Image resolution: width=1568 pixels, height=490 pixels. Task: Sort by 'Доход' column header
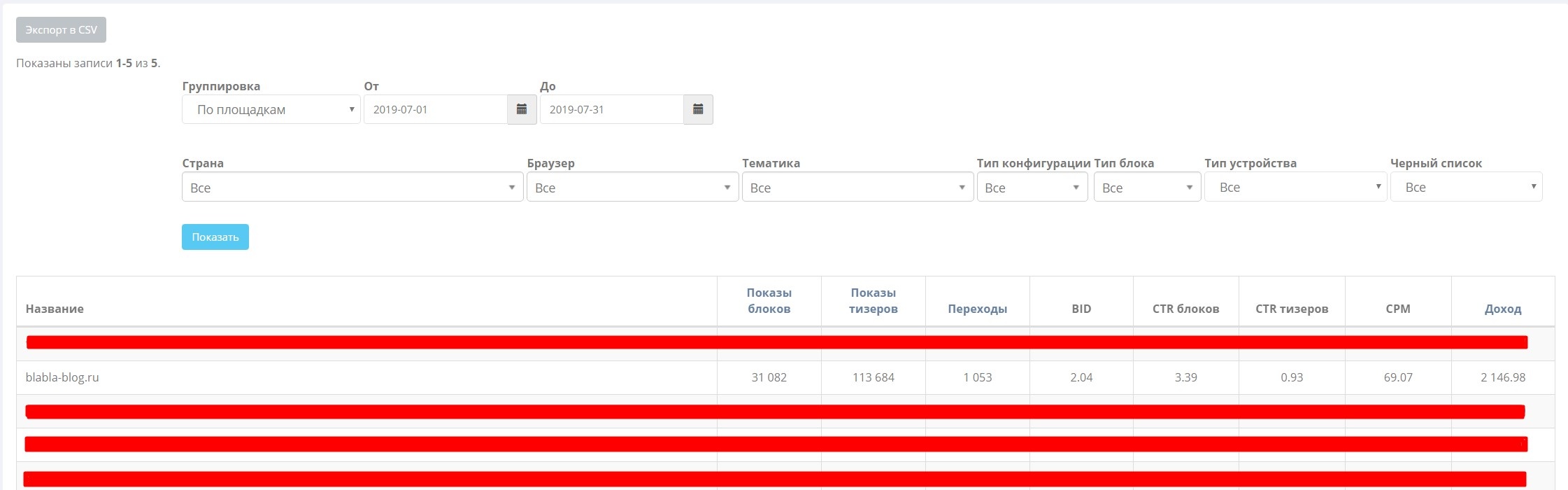coord(1503,309)
